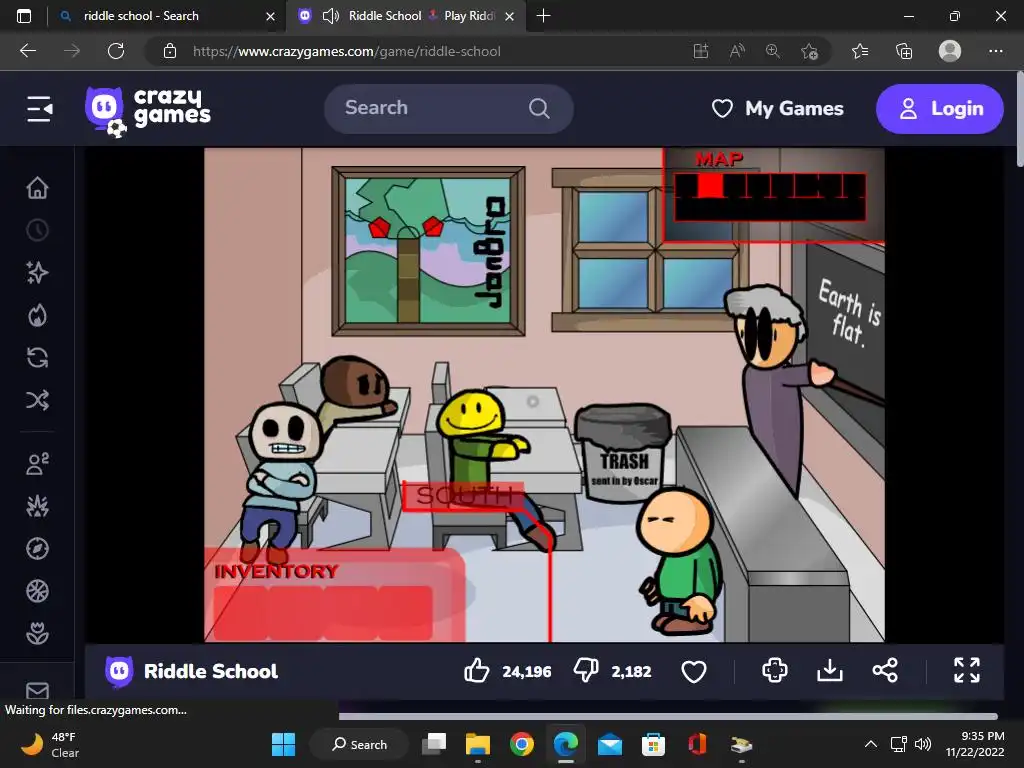Select the Riddle School game tab
The image size is (1024, 768).
(x=405, y=16)
